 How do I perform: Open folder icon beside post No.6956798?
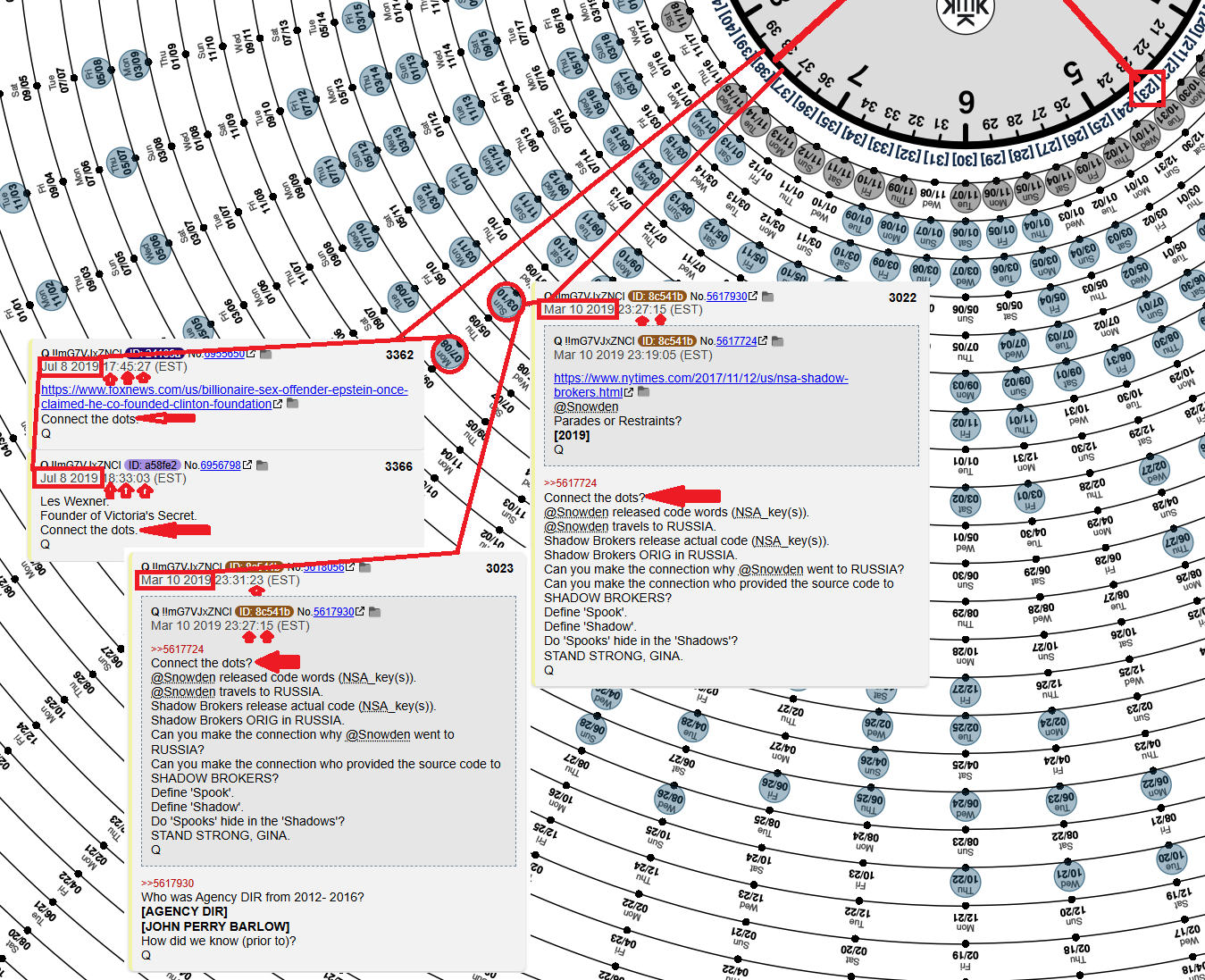pyautogui.click(x=263, y=465)
